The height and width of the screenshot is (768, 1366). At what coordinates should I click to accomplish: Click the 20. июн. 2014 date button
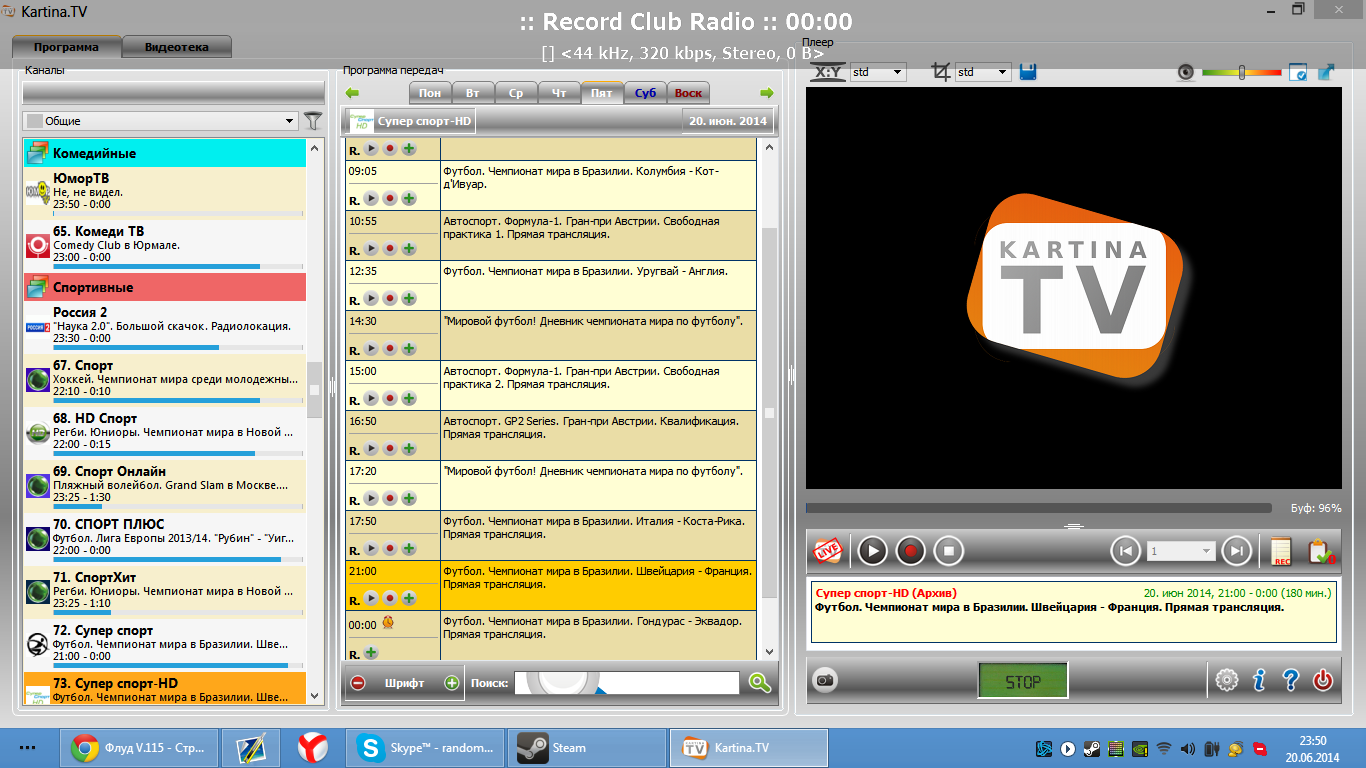727,121
